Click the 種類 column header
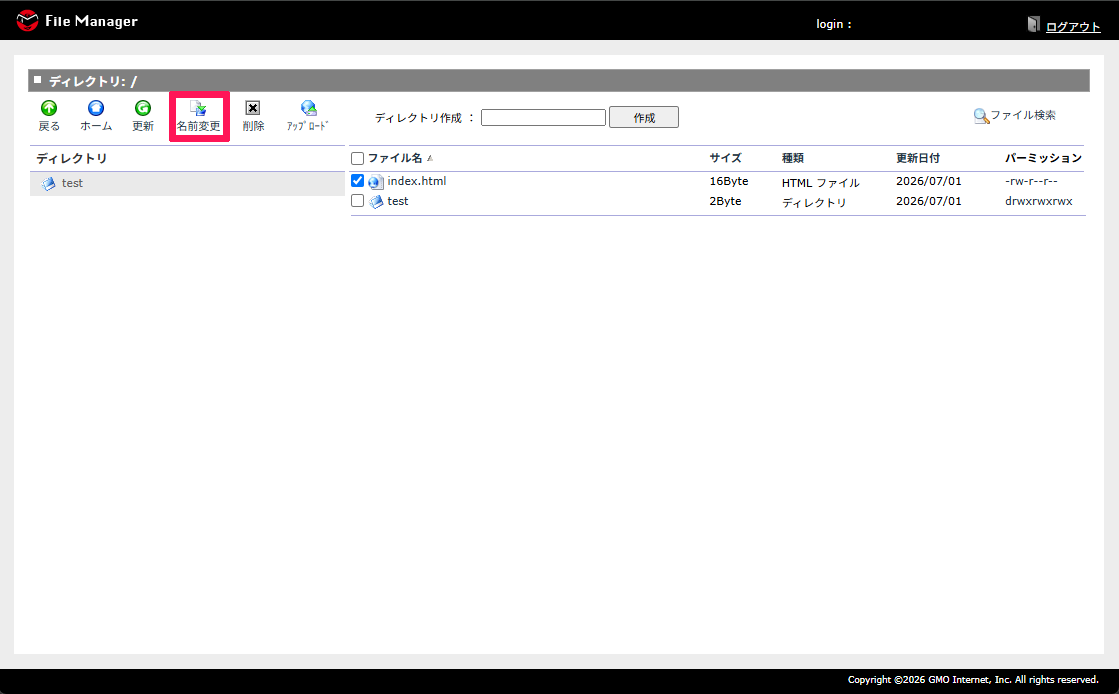This screenshot has height=694, width=1119. (792, 158)
